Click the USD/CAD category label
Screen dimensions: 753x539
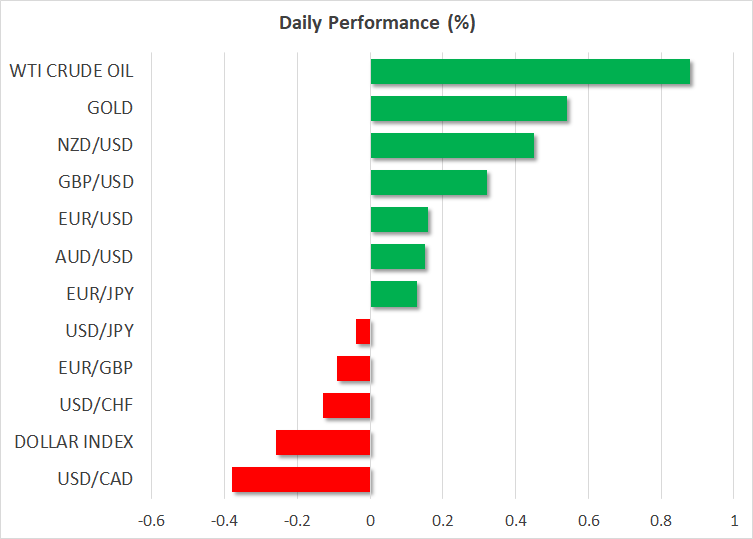(95, 478)
